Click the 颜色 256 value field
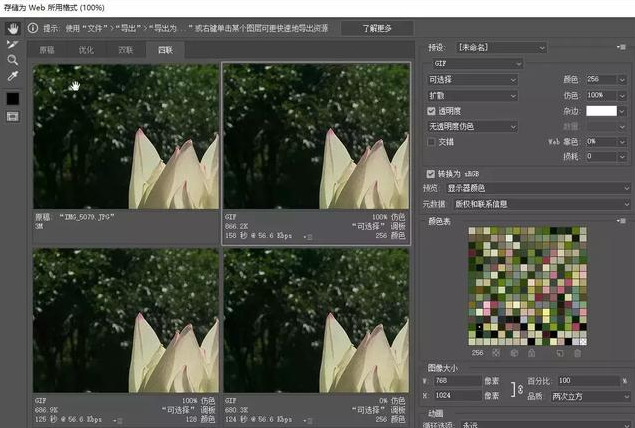635x428 pixels. 601,79
